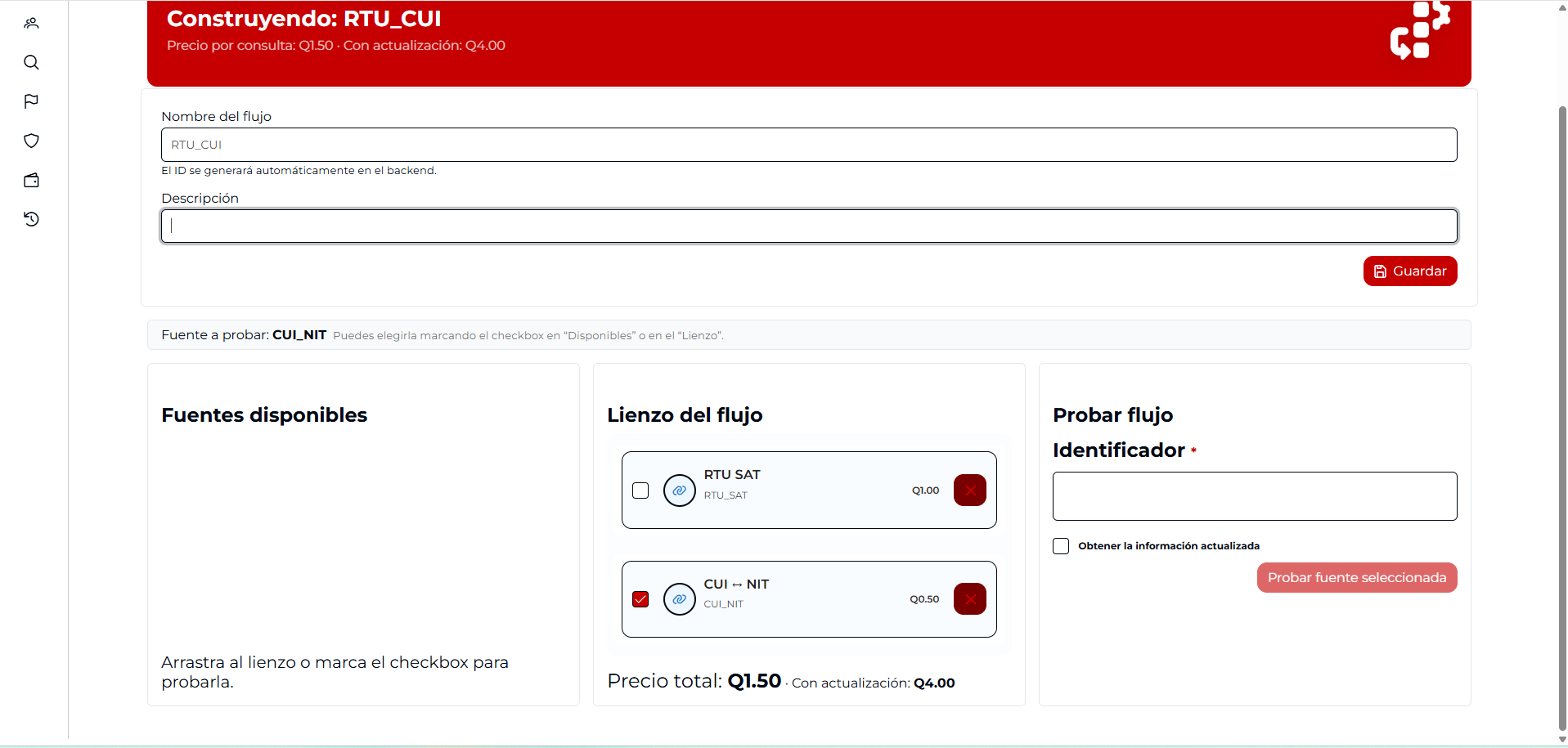Open the search icon in sidebar
This screenshot has height=748, width=1568.
[31, 62]
